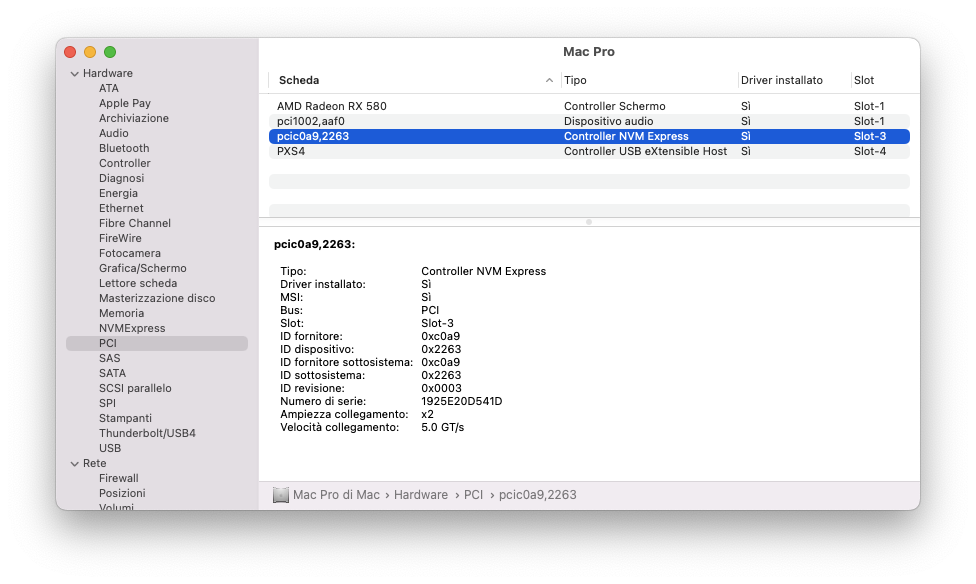Click the Dispositivo audio type cell

[x=609, y=121]
